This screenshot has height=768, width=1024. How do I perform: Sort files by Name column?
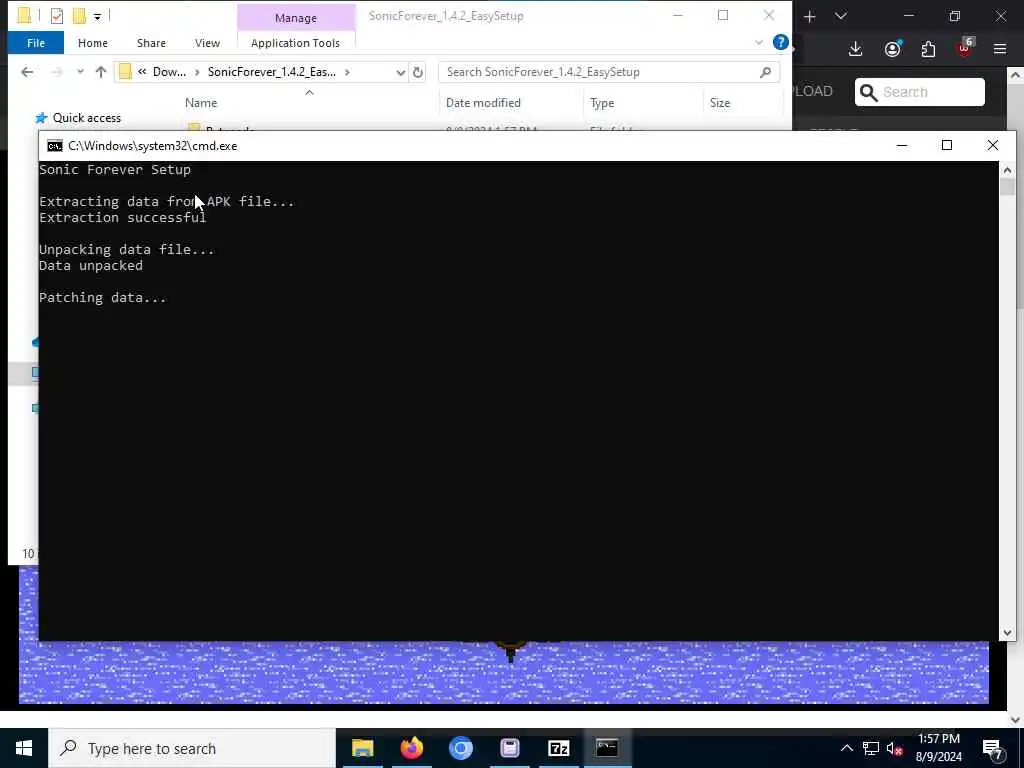(x=201, y=103)
